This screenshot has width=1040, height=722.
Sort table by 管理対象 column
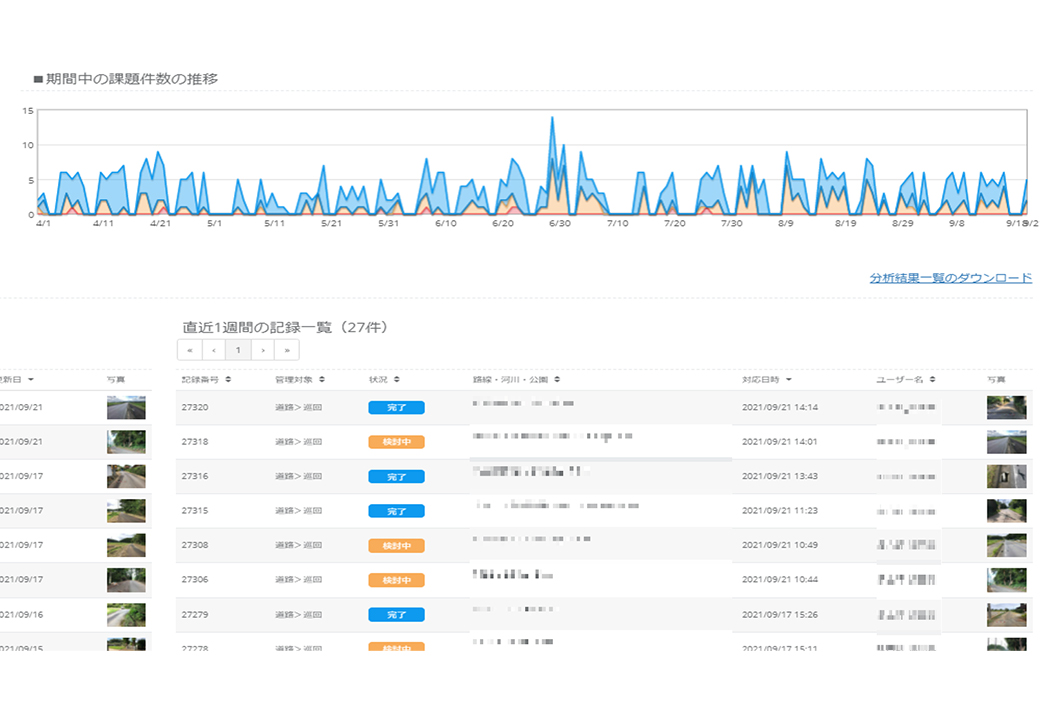tap(300, 380)
